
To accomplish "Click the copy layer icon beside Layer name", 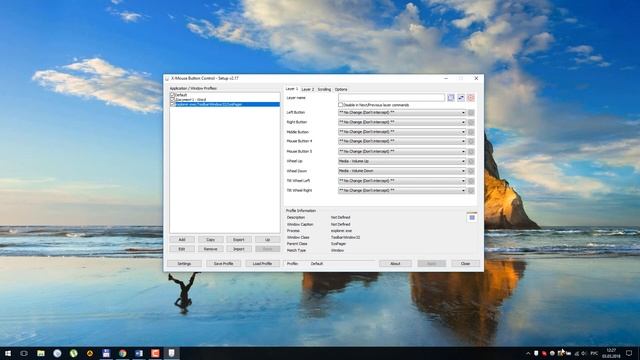I will [x=451, y=98].
